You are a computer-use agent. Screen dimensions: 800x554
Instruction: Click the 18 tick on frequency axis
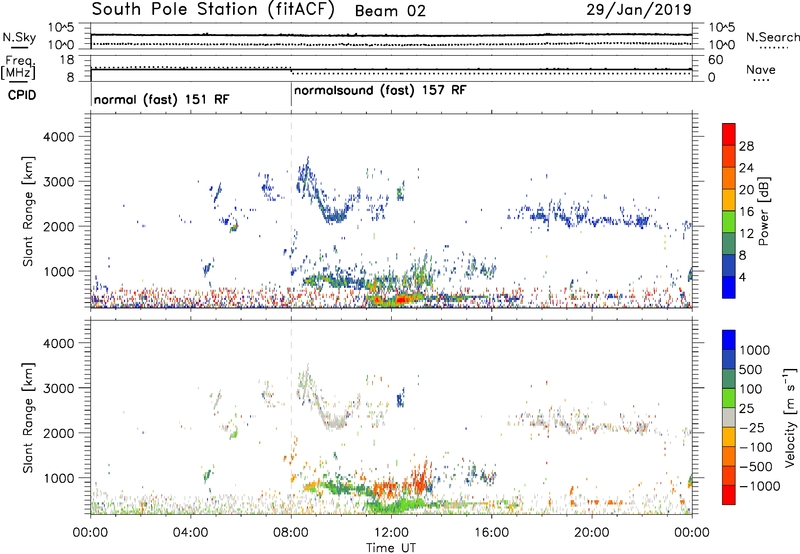(x=67, y=60)
